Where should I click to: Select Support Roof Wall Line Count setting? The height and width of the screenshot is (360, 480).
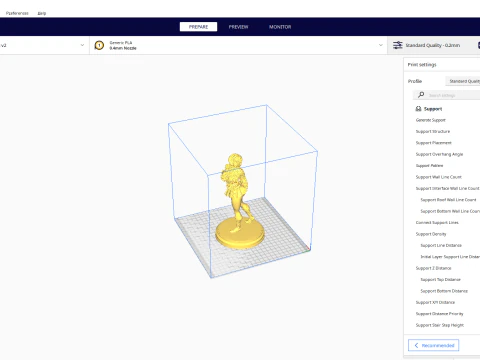click(x=448, y=200)
